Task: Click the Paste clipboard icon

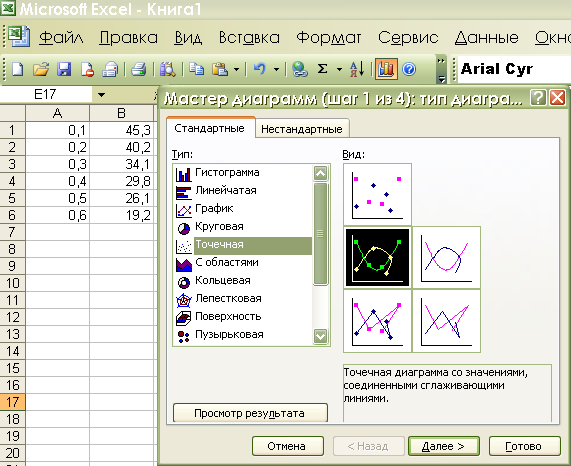Action: 220,69
